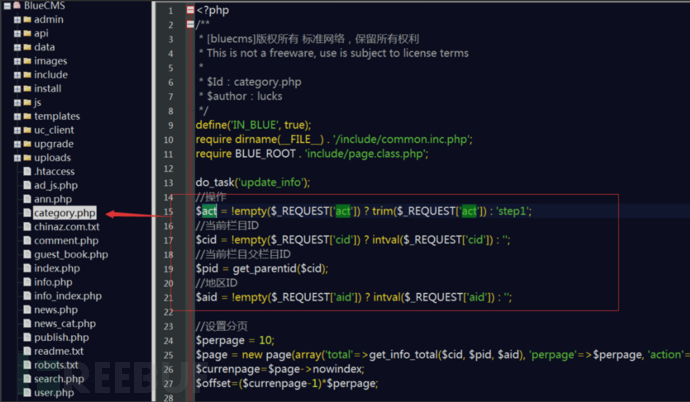This screenshot has height=402, width=690.
Task: Collapse the BlueCMS root folder
Action: [x=4, y=6]
